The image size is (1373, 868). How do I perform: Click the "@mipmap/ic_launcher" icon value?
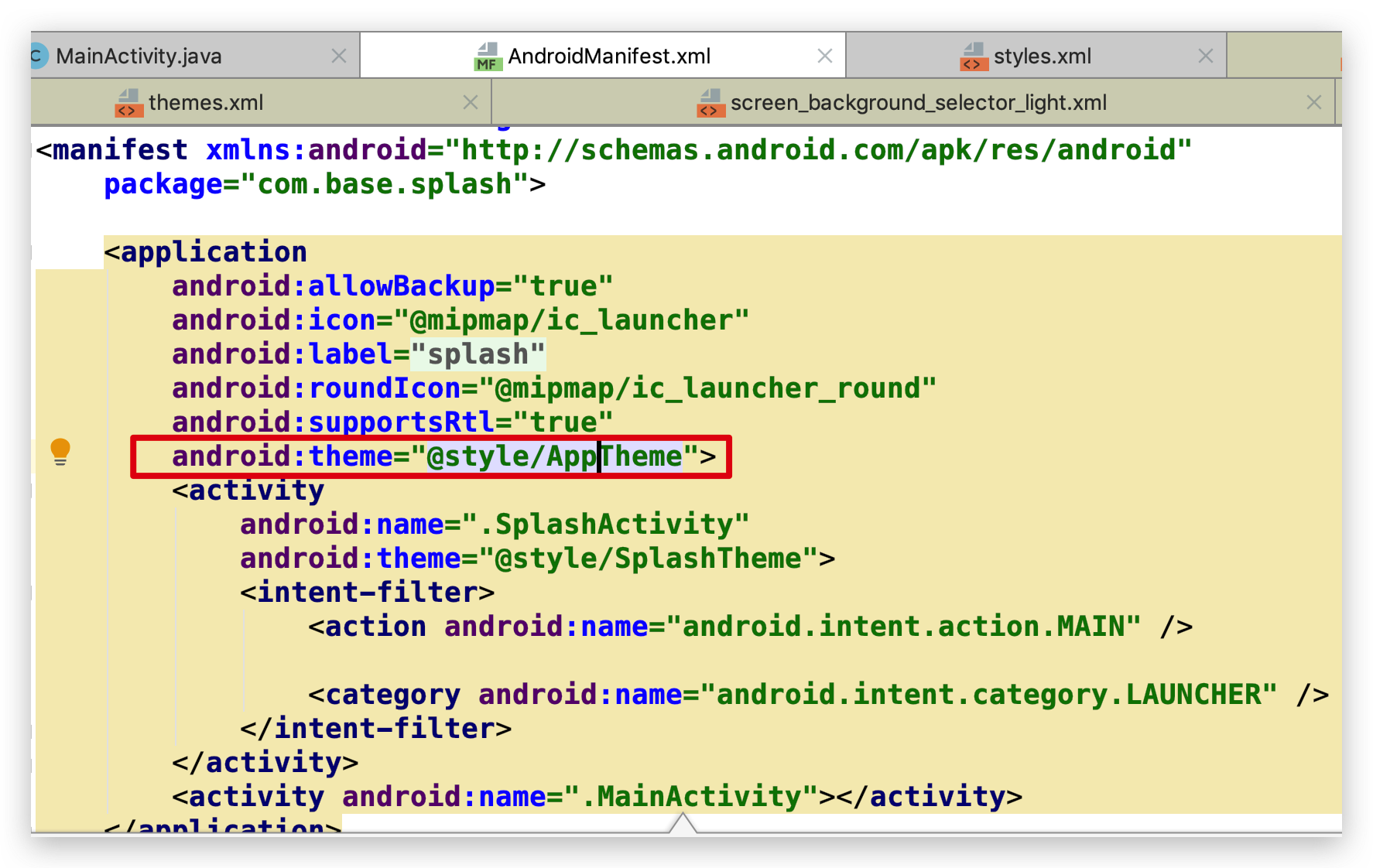[571, 320]
